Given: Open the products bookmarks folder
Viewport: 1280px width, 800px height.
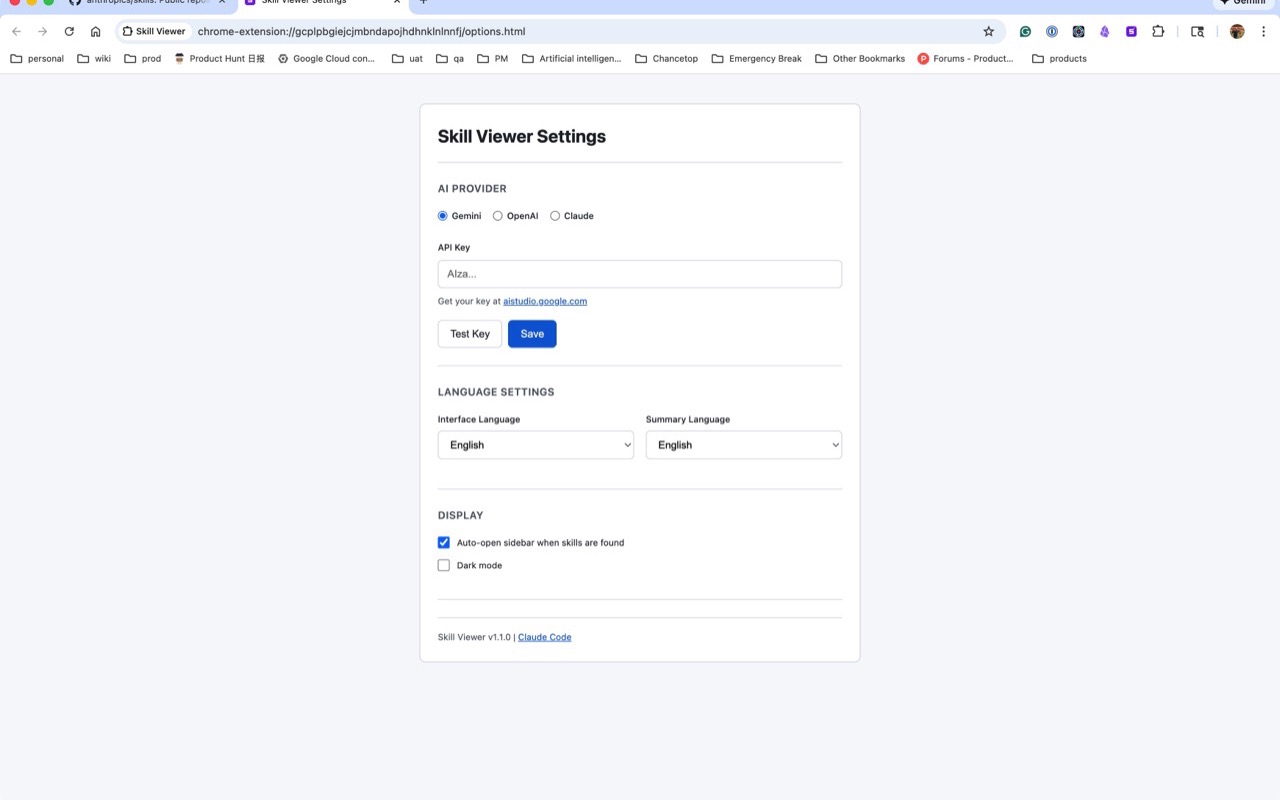Looking at the screenshot, I should click(x=1059, y=59).
